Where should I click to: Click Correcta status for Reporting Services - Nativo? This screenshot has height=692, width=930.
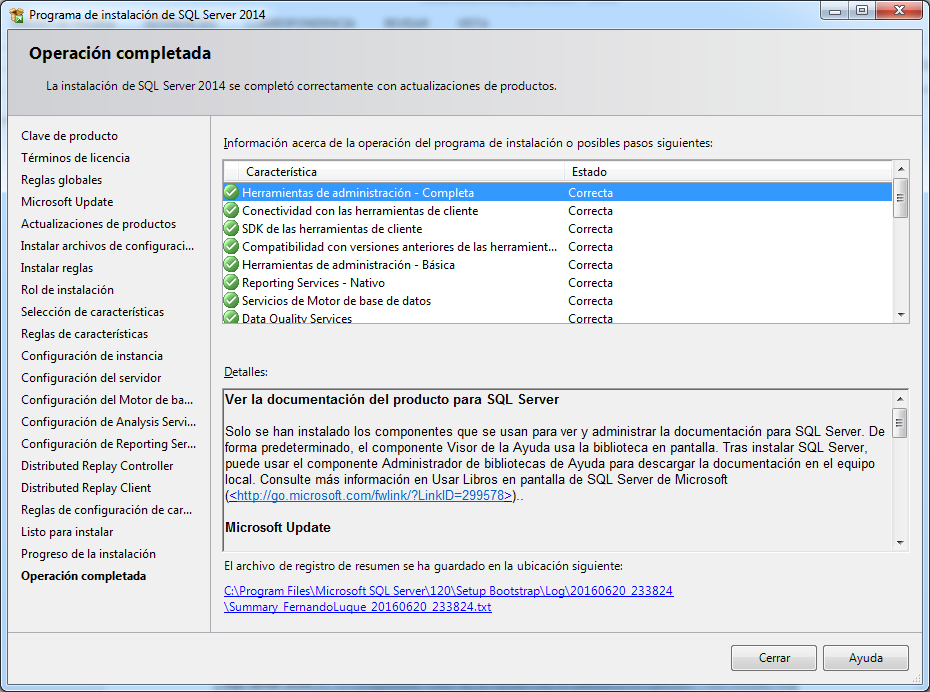[x=590, y=282]
